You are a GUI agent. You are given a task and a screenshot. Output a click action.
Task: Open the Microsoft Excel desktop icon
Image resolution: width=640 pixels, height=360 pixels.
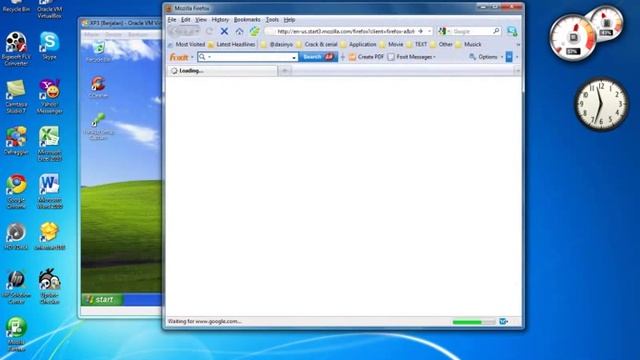coord(49,144)
